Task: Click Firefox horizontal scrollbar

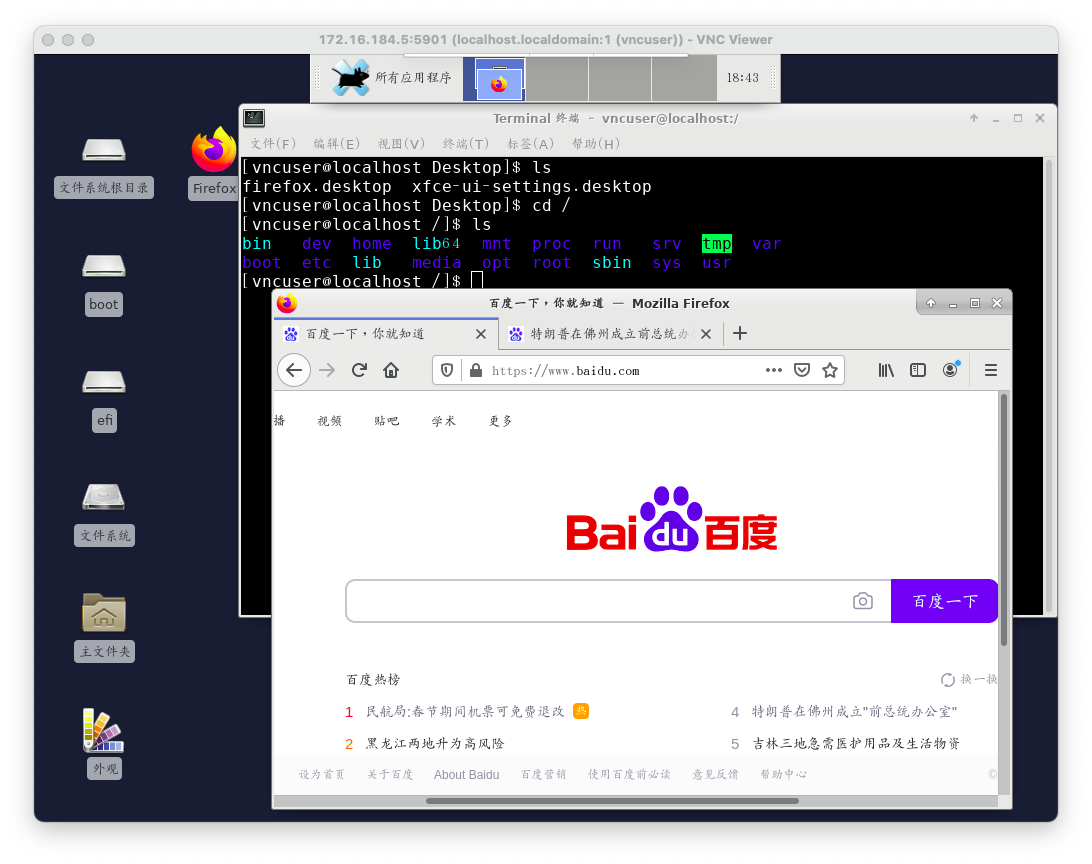Action: click(x=612, y=801)
